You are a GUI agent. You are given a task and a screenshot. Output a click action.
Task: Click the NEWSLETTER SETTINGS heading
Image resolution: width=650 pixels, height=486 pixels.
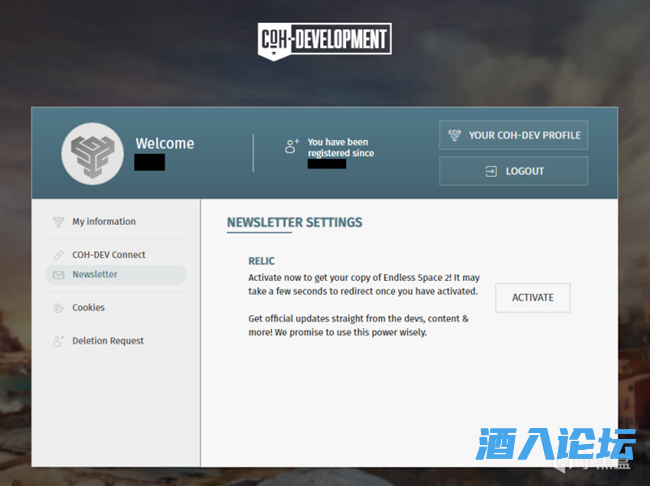294,222
